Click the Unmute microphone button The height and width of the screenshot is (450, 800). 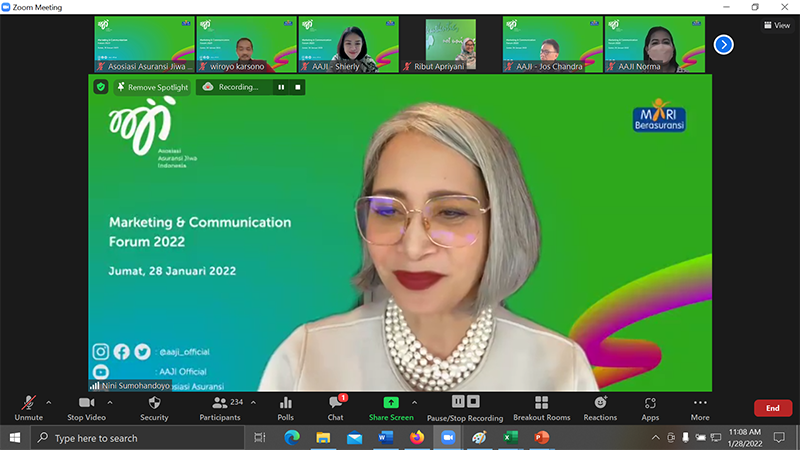(x=29, y=408)
